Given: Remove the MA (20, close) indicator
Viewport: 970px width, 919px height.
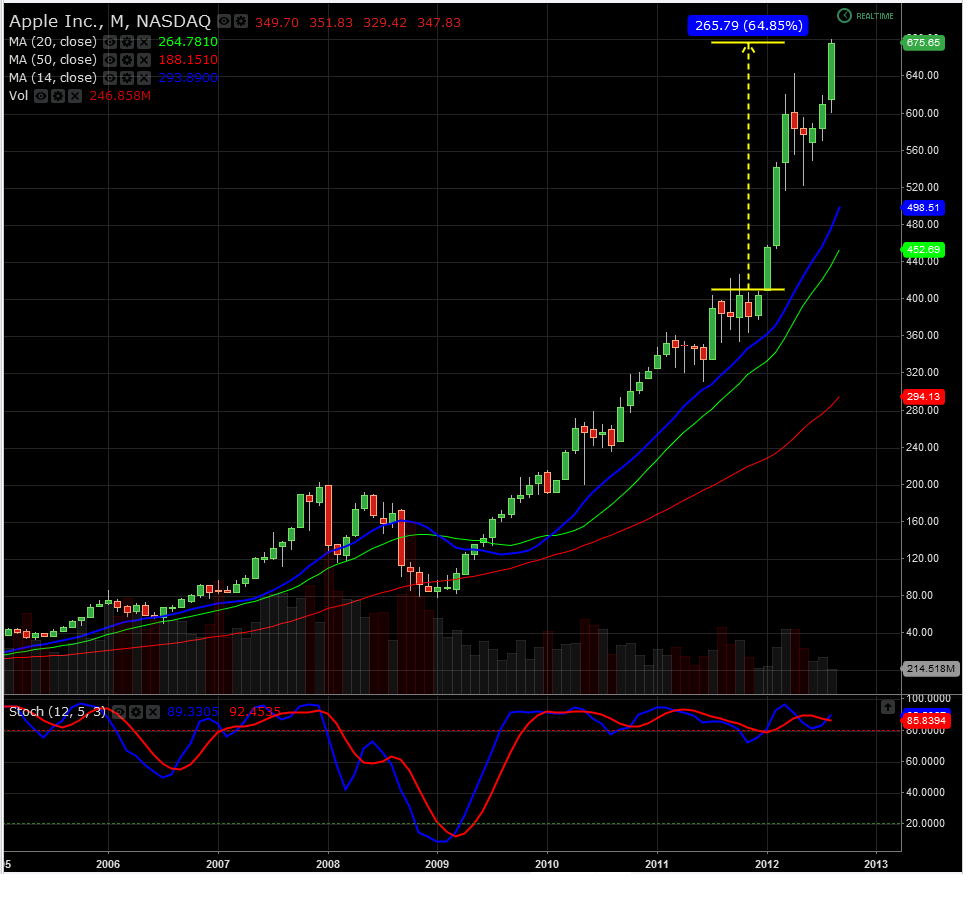Looking at the screenshot, I should point(144,42).
